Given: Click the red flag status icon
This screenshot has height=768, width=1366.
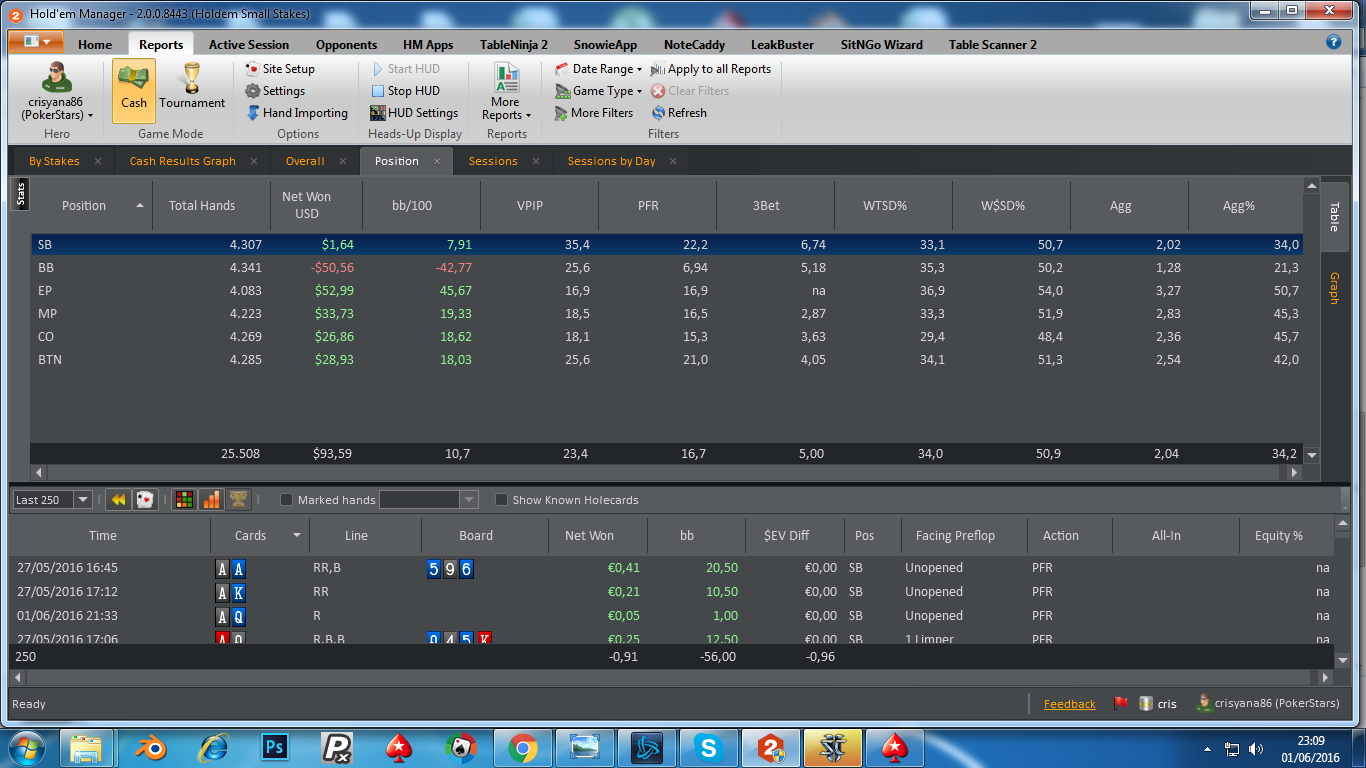Looking at the screenshot, I should (x=1121, y=703).
